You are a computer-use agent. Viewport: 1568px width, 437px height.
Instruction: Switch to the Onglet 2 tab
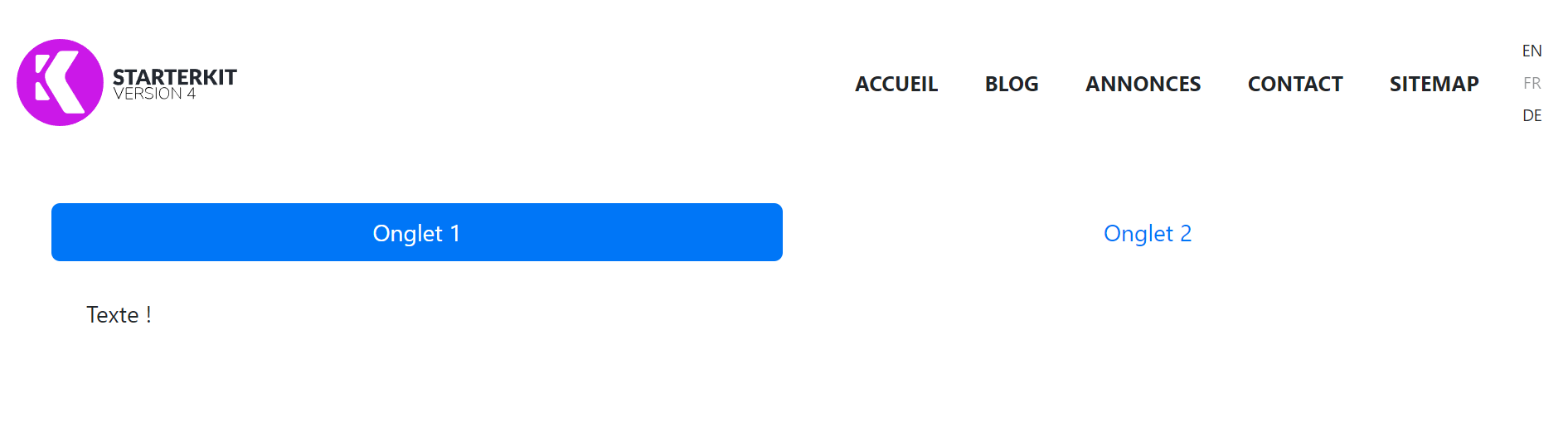tap(1148, 233)
